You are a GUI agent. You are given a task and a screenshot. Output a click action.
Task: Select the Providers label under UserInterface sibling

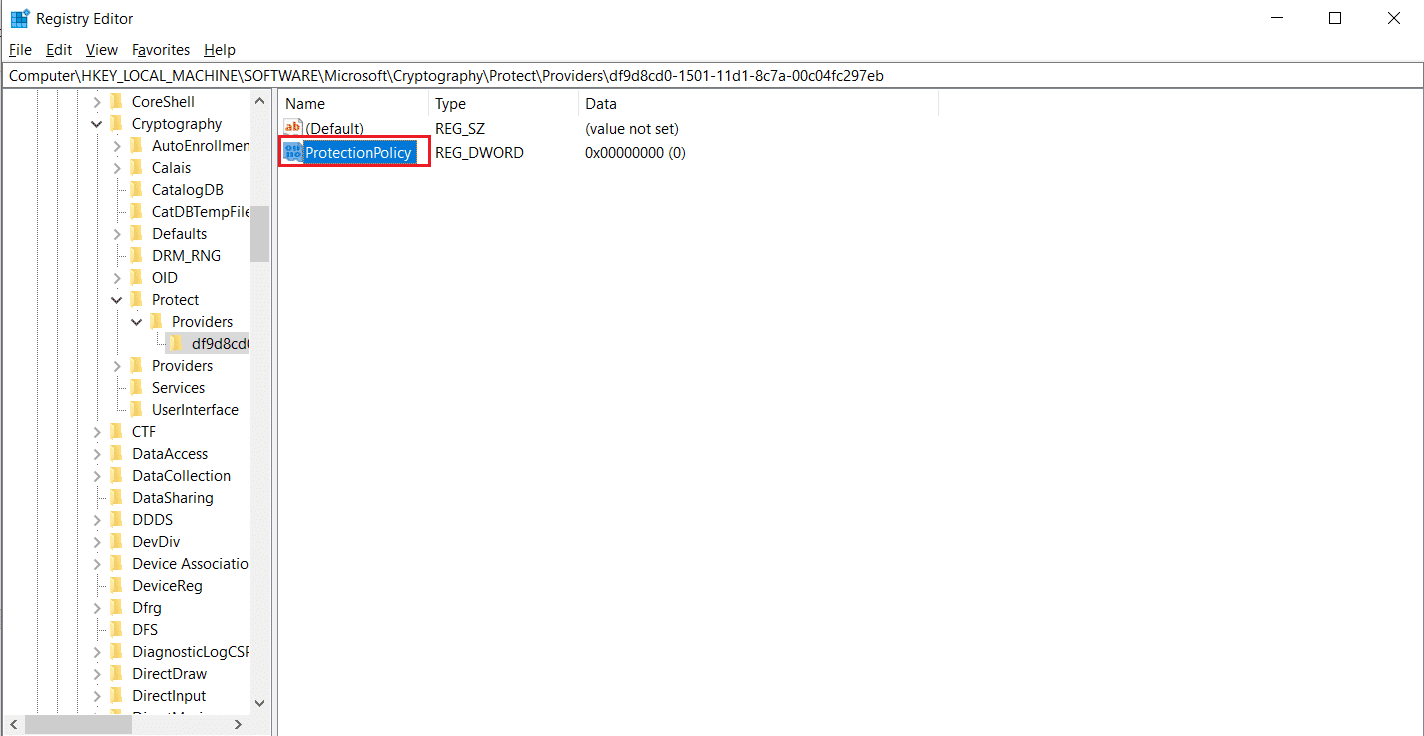(182, 366)
